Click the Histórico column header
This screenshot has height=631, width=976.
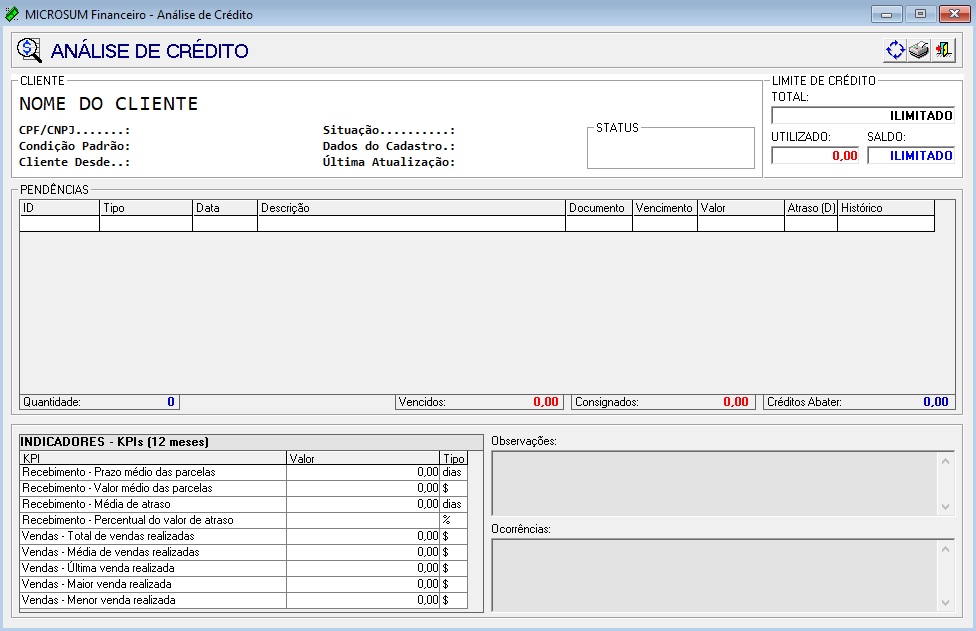pos(886,208)
